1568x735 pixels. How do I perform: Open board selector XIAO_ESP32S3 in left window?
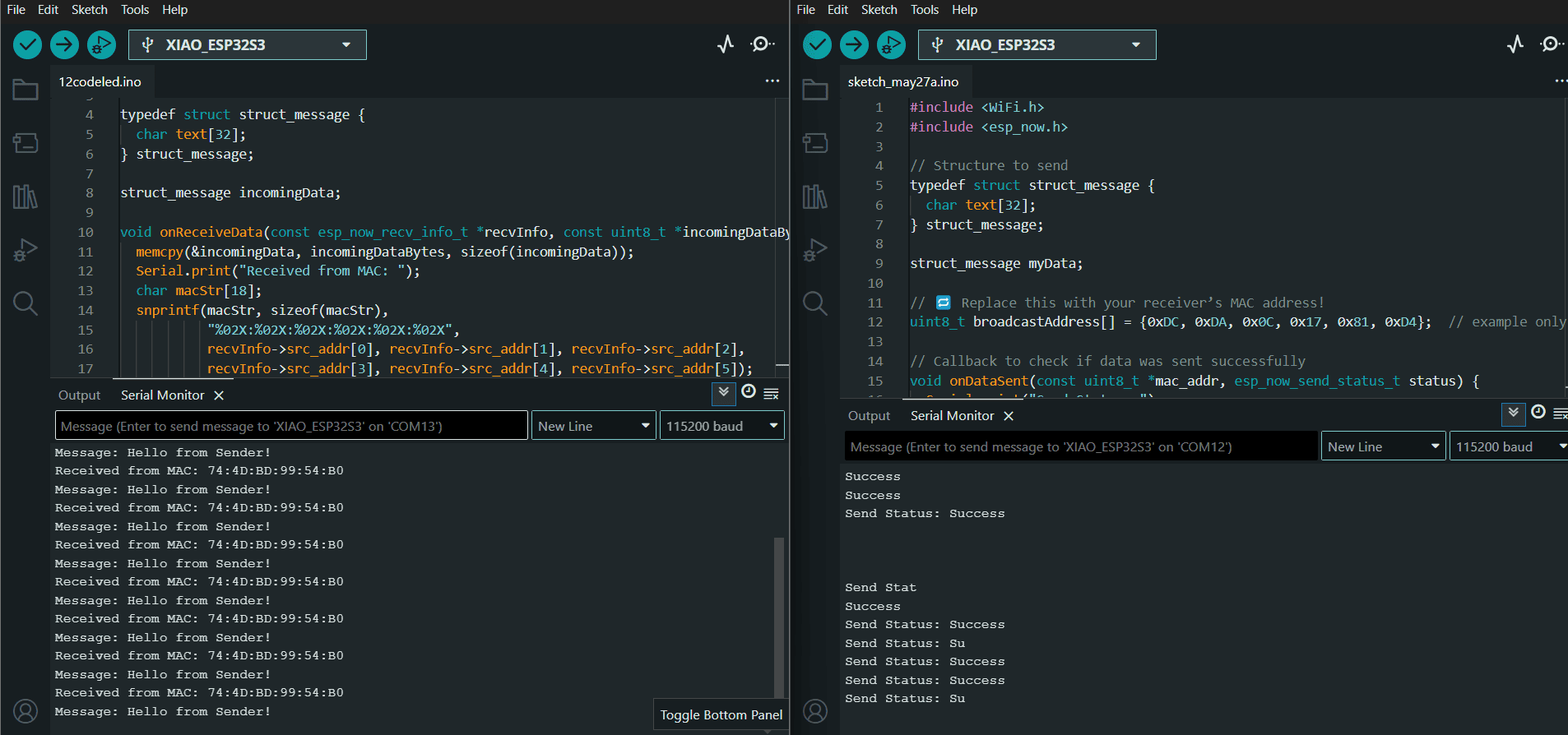pyautogui.click(x=248, y=44)
